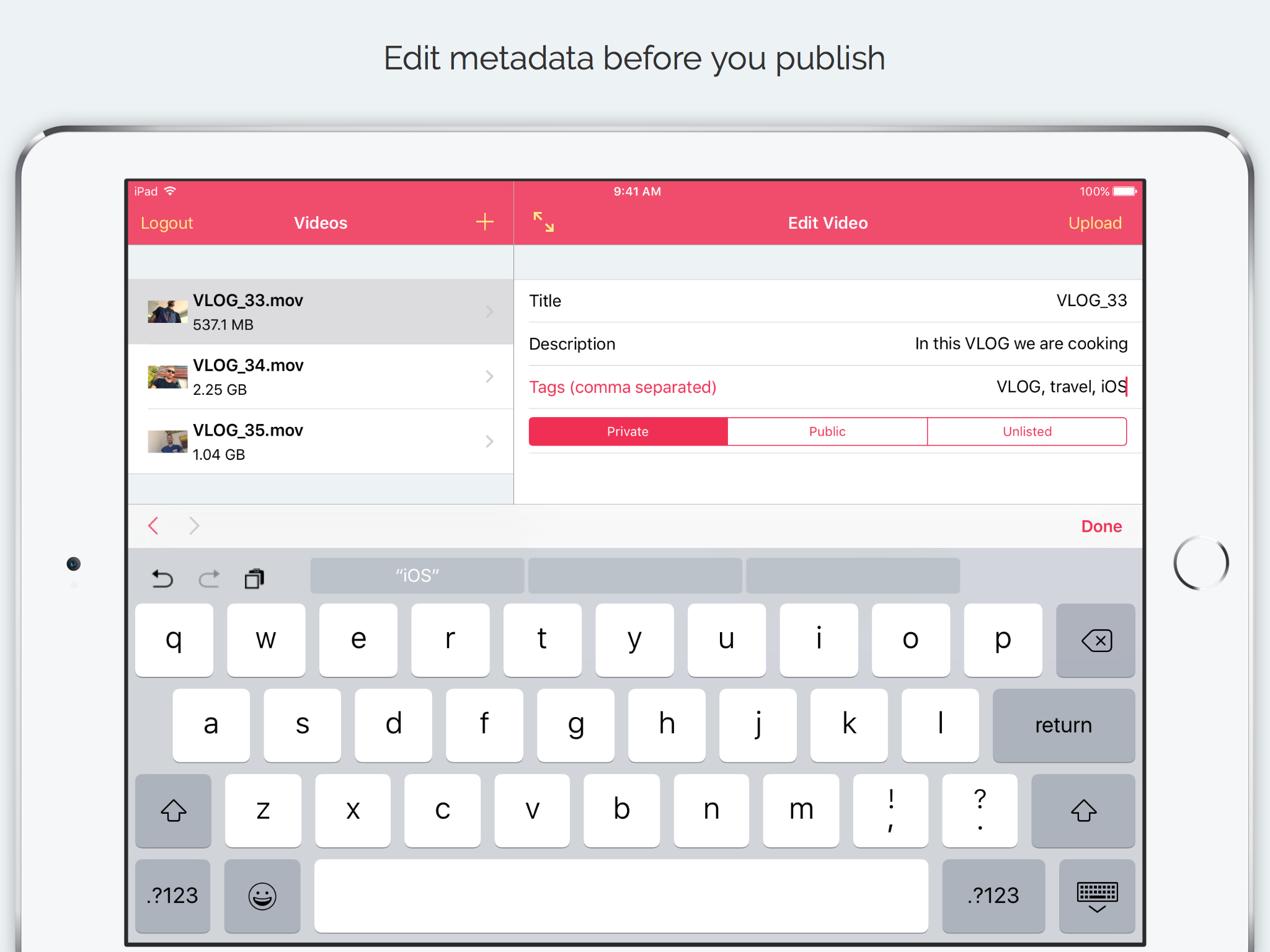Tap the t key
1270x952 pixels.
[543, 640]
